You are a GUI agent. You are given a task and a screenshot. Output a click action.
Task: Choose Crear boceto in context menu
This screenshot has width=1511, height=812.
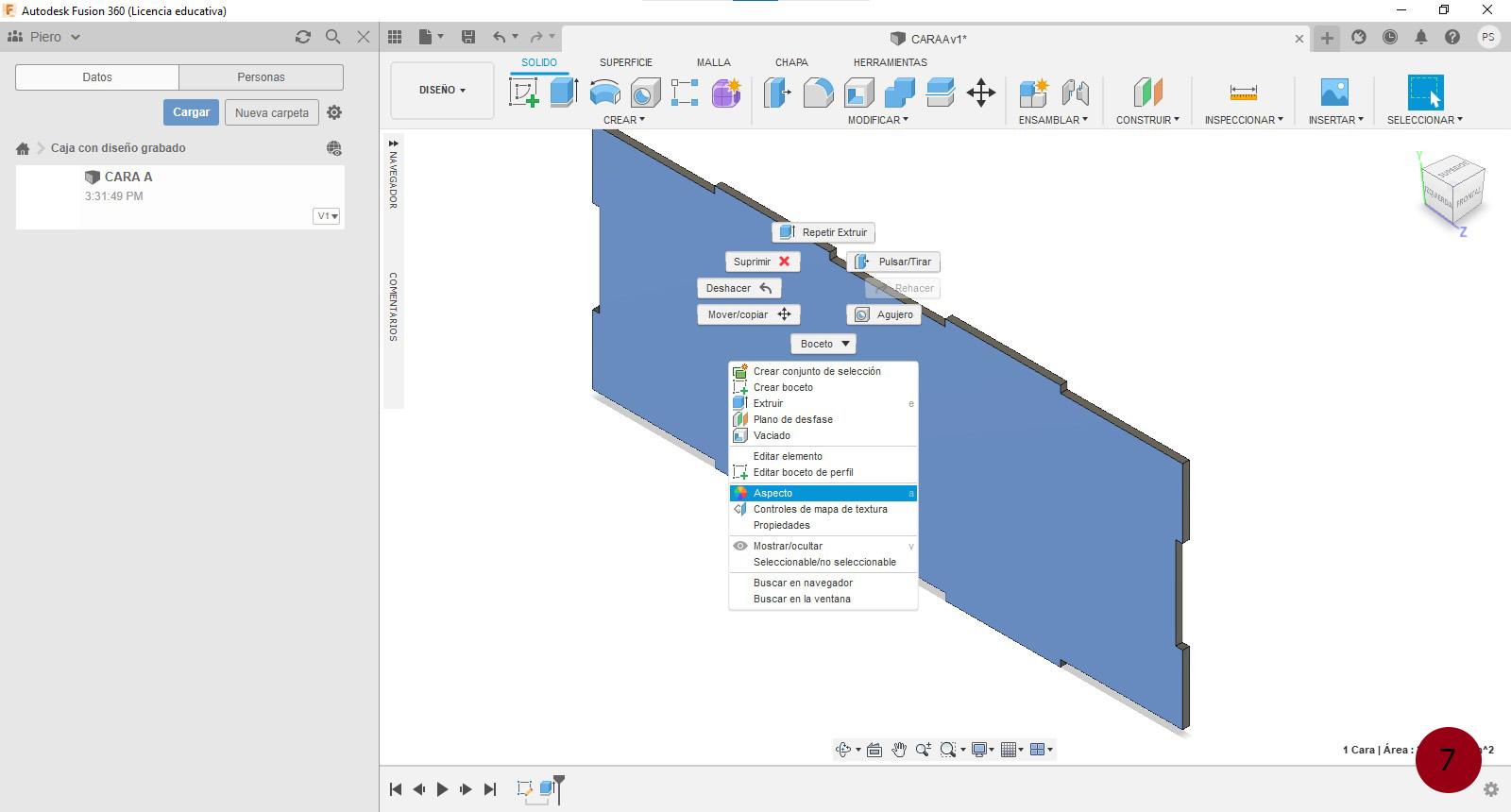pos(823,387)
